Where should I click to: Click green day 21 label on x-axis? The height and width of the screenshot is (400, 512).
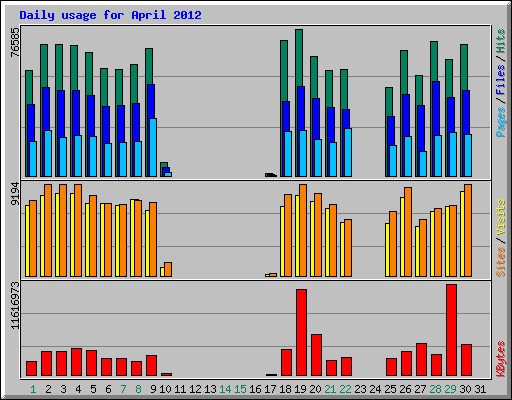pyautogui.click(x=330, y=389)
